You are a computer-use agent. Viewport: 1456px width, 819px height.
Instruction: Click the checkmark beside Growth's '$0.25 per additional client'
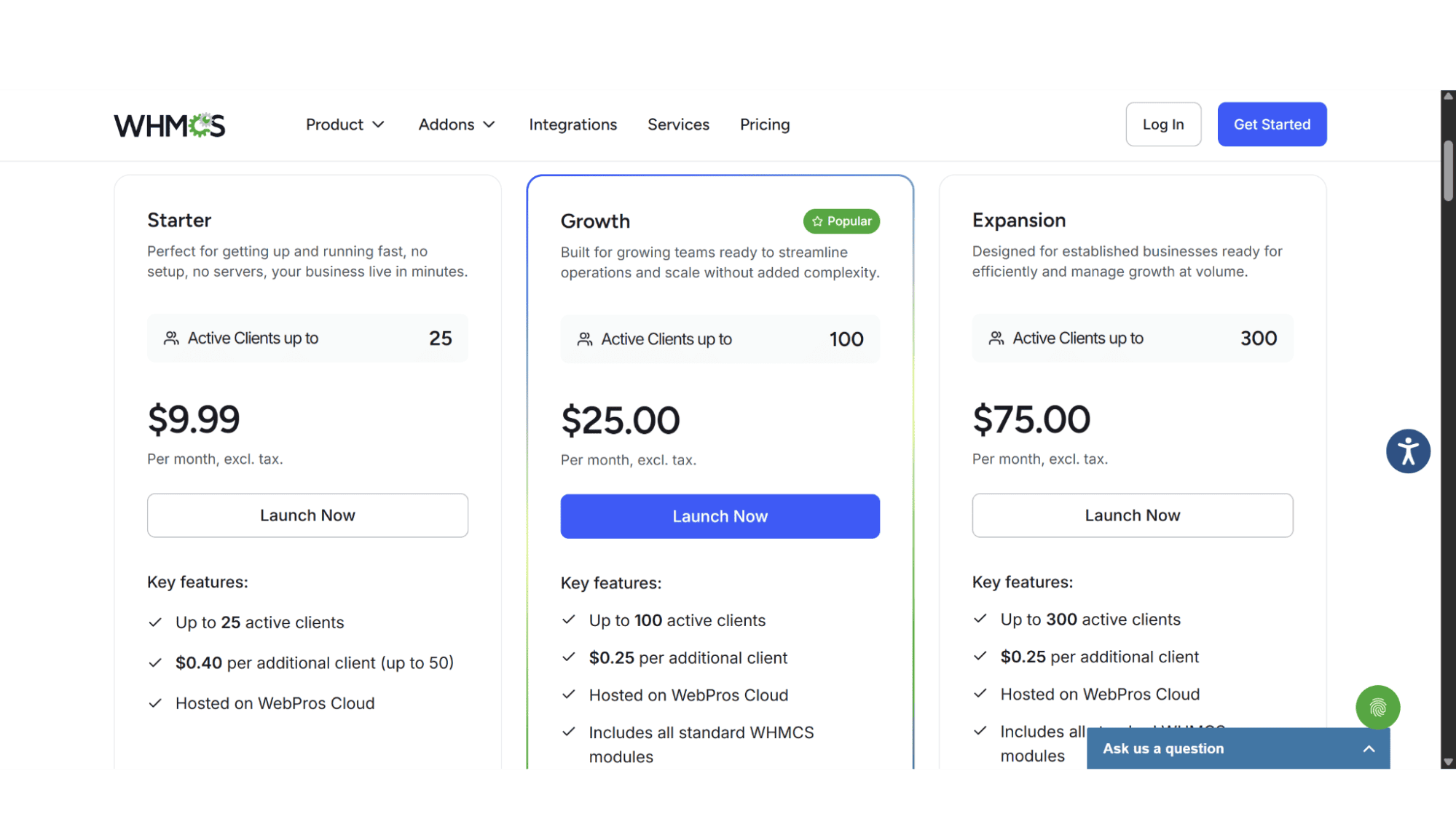[569, 657]
